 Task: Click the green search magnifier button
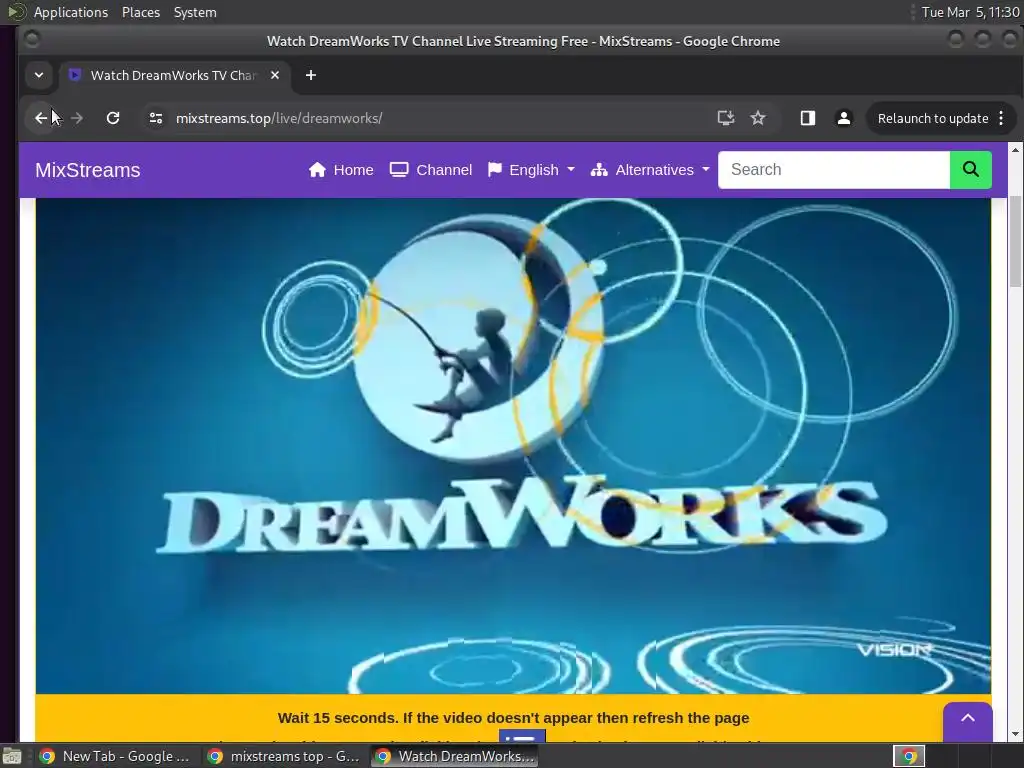point(970,170)
